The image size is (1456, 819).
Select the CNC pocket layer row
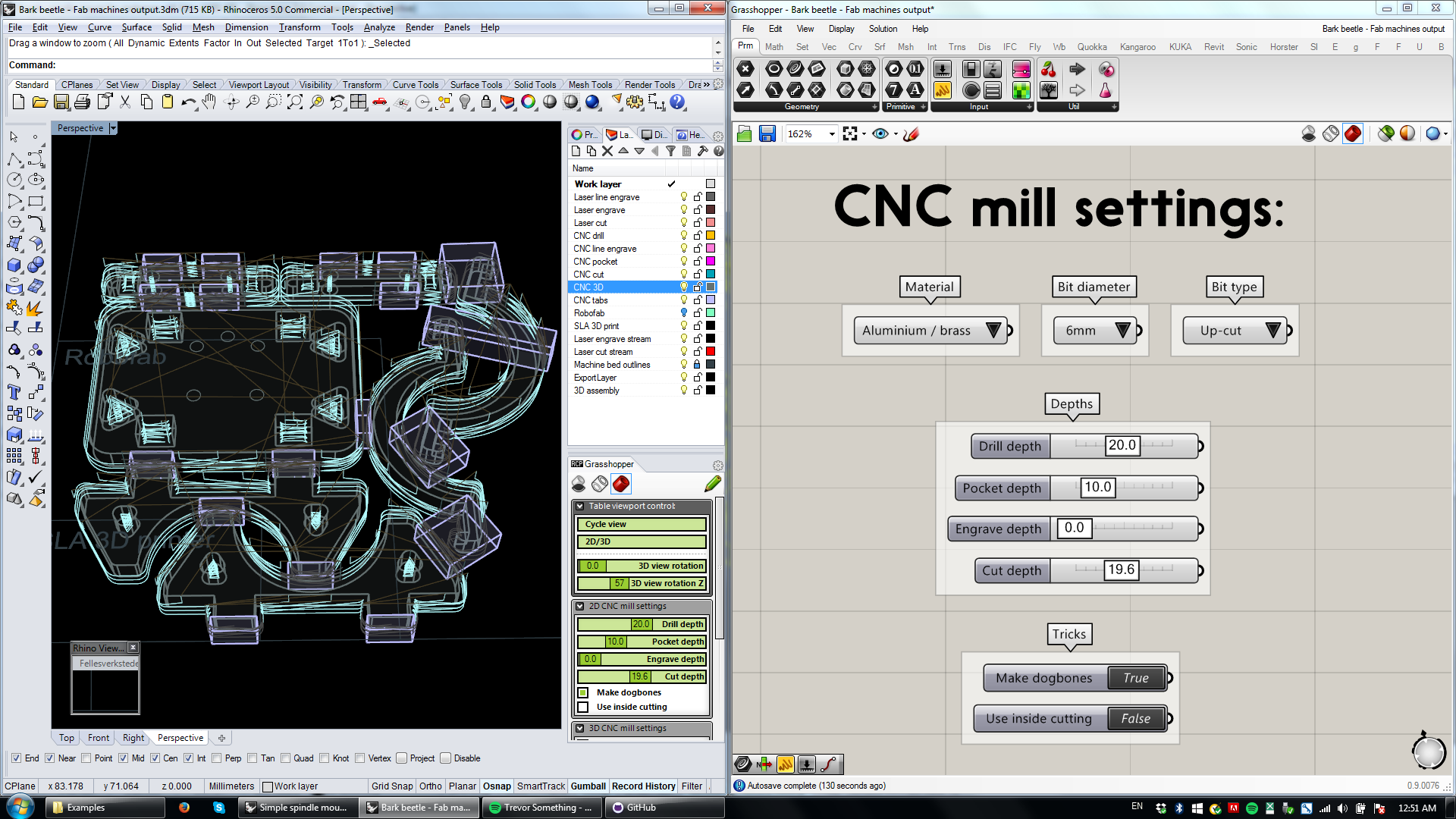point(596,262)
